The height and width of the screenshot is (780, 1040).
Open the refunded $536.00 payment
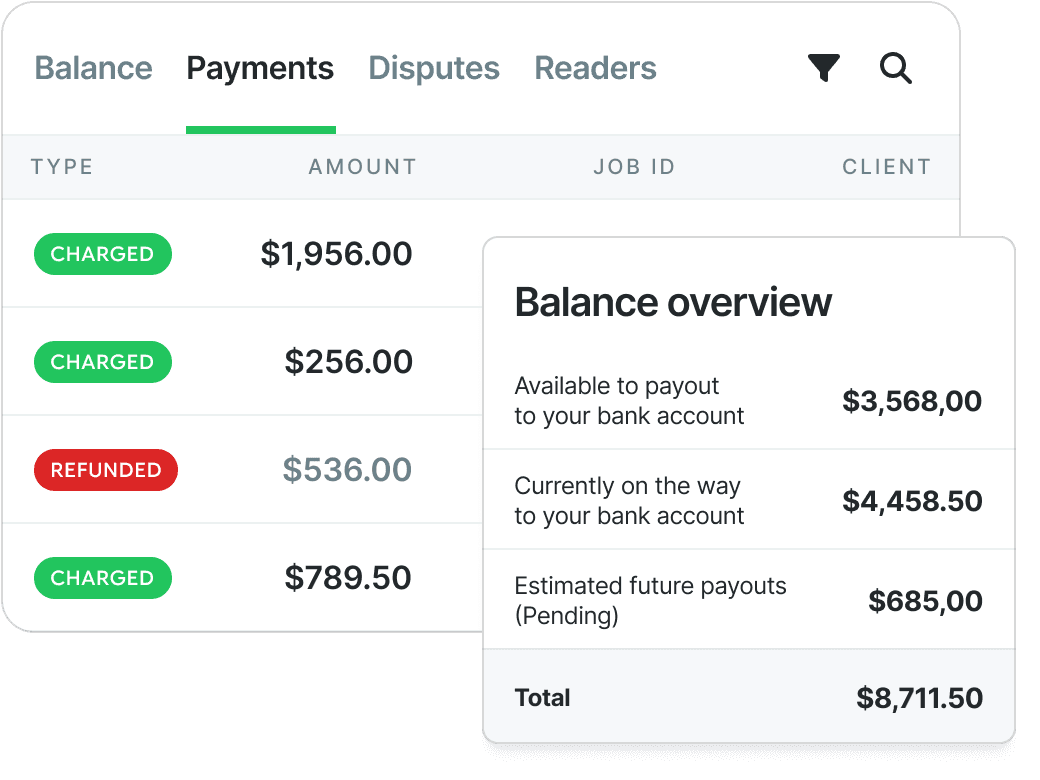tap(347, 470)
